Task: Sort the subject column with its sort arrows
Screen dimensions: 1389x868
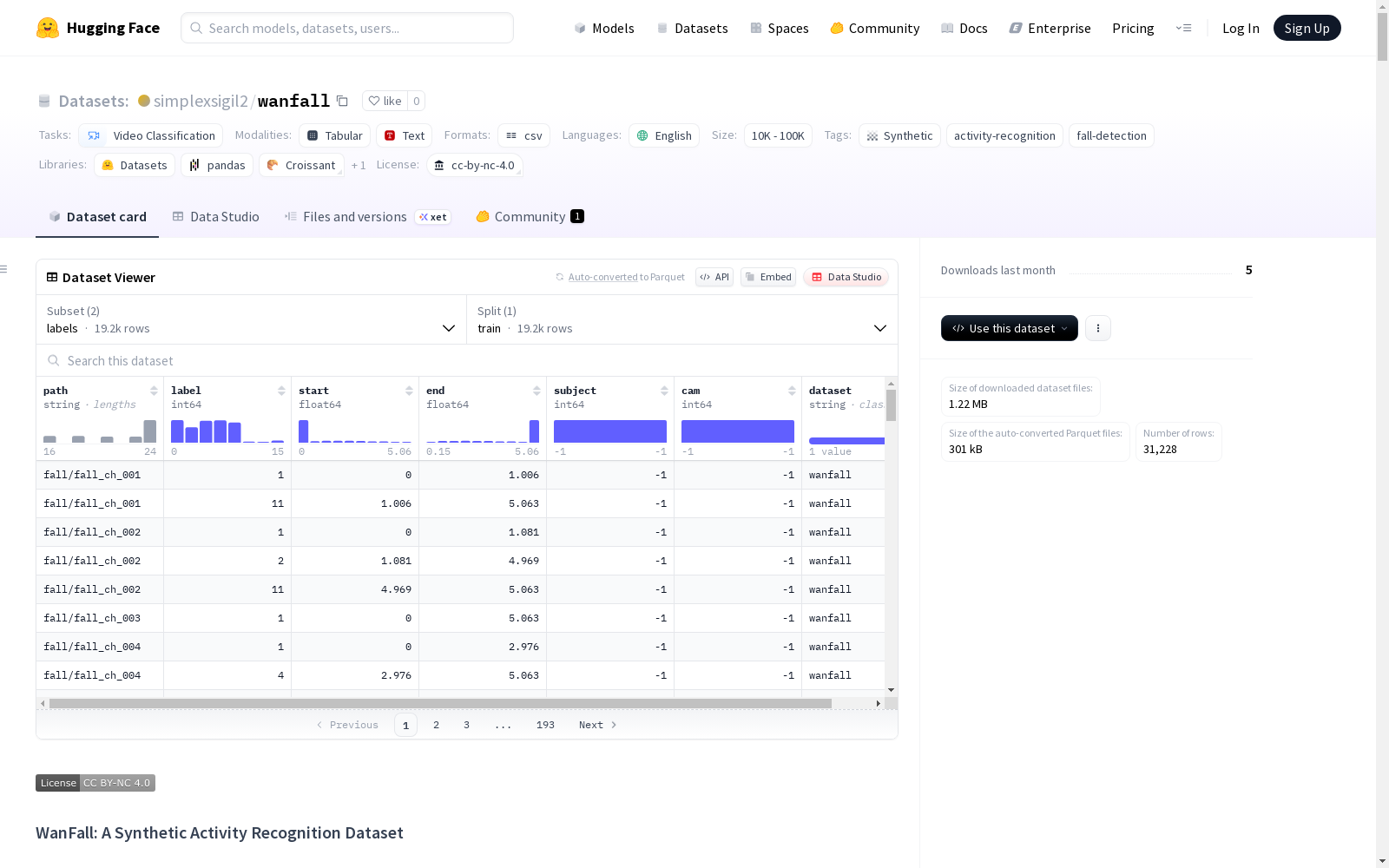Action: (664, 391)
